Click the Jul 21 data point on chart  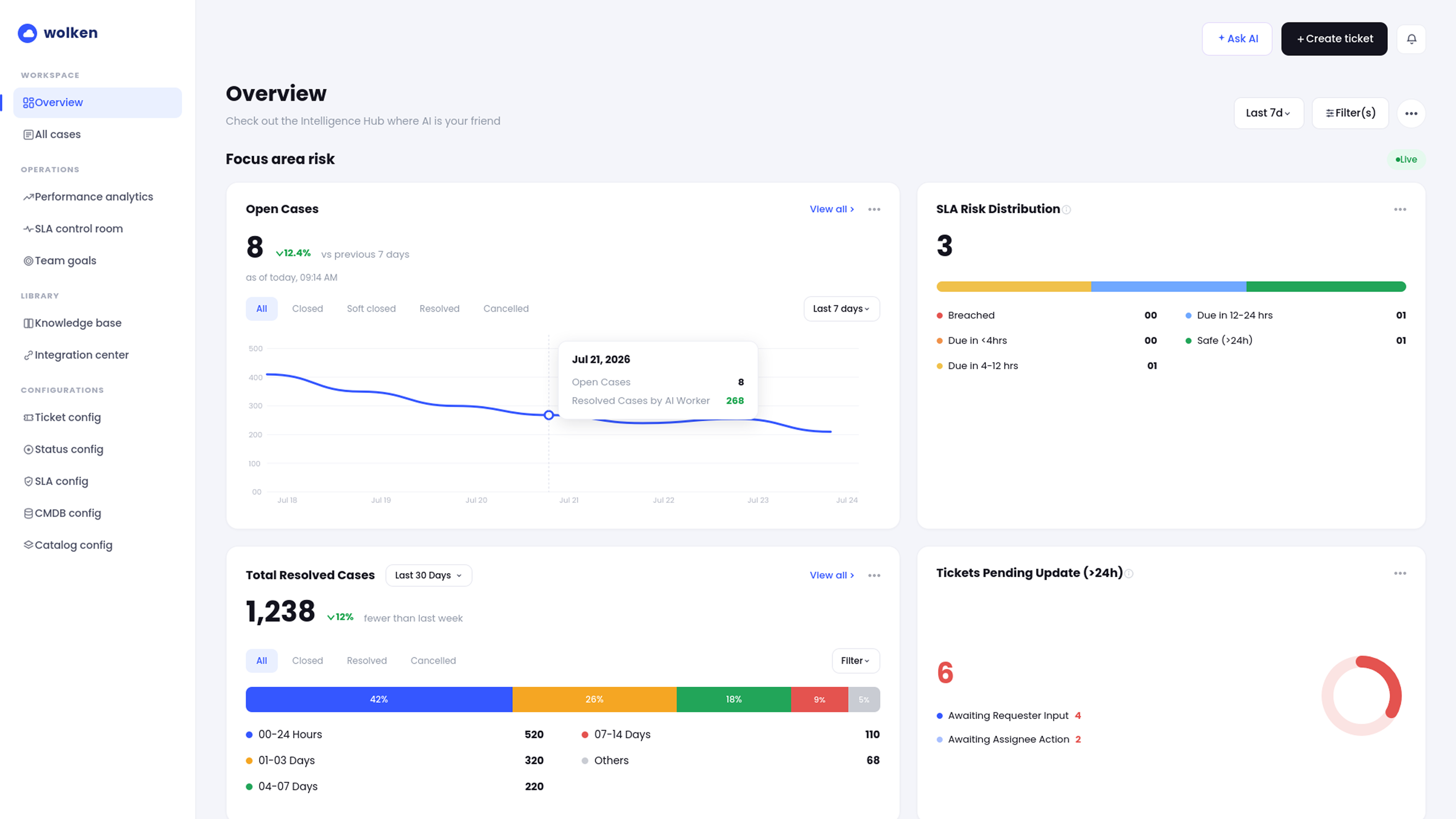pyautogui.click(x=549, y=415)
